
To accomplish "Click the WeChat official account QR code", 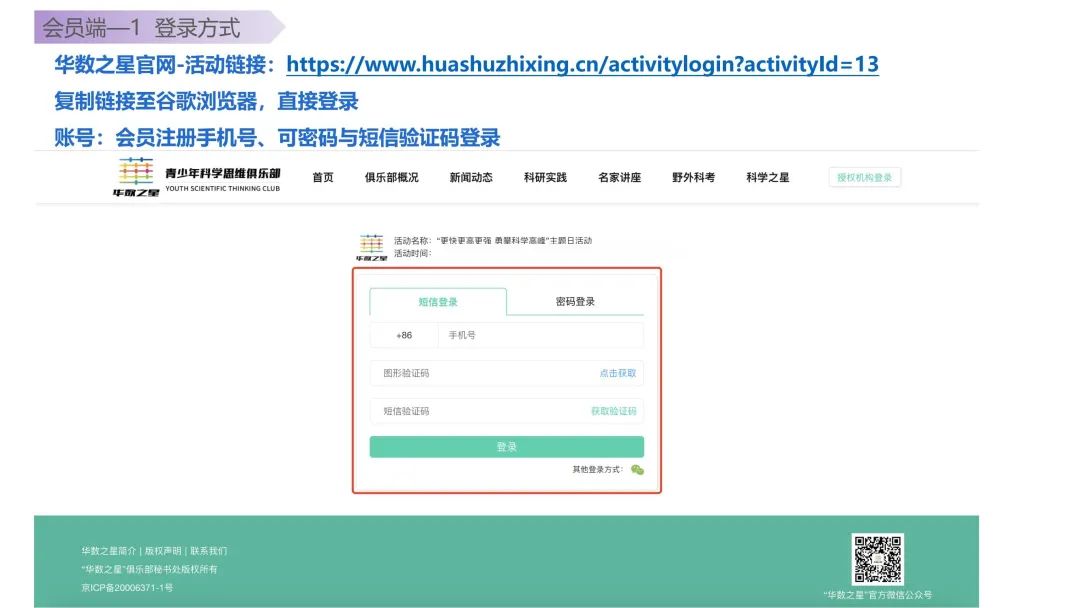I will click(x=878, y=559).
